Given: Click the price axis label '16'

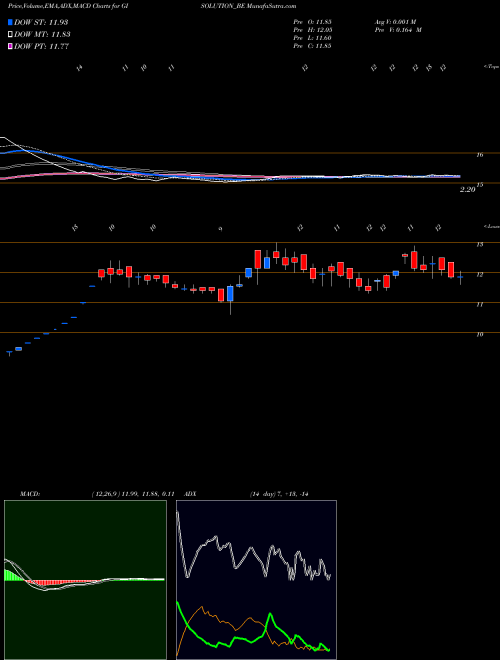Looking at the screenshot, I should coord(479,155).
